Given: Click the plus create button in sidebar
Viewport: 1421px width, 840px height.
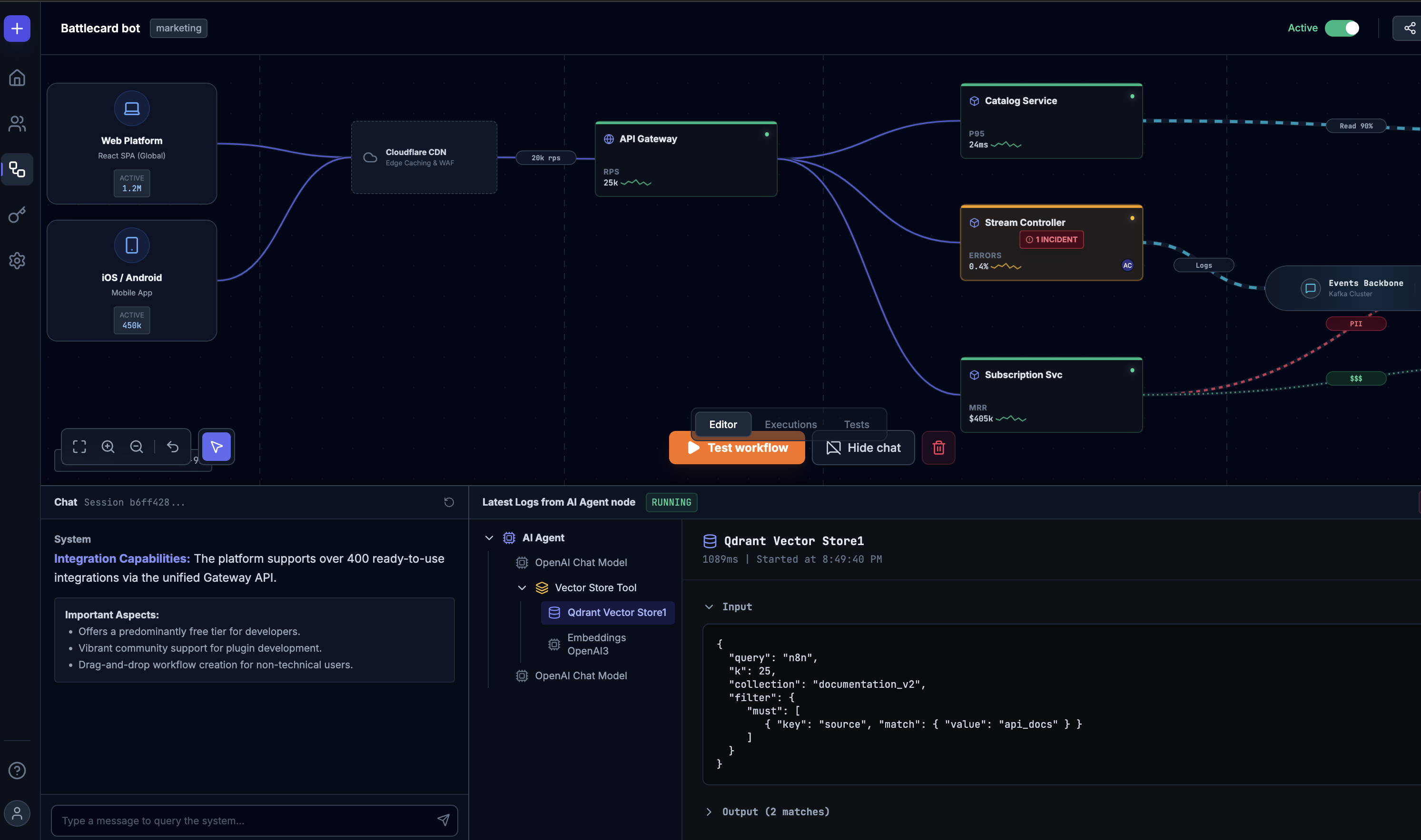Looking at the screenshot, I should tap(17, 29).
